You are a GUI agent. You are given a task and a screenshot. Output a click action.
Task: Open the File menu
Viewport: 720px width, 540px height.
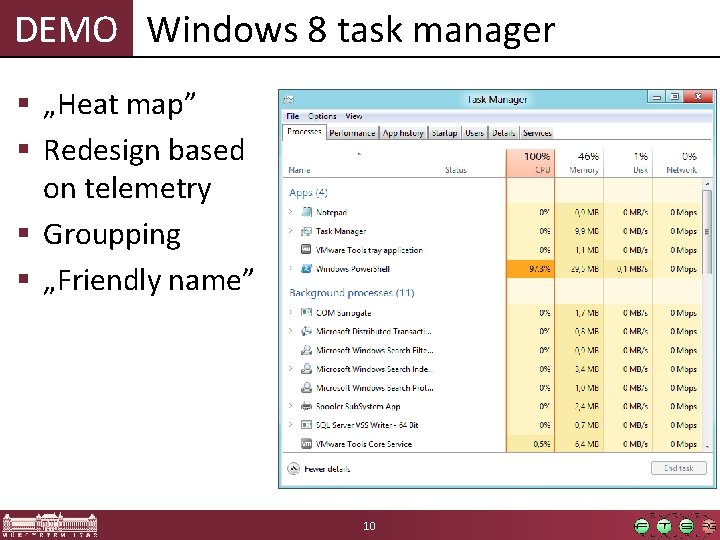click(x=292, y=116)
